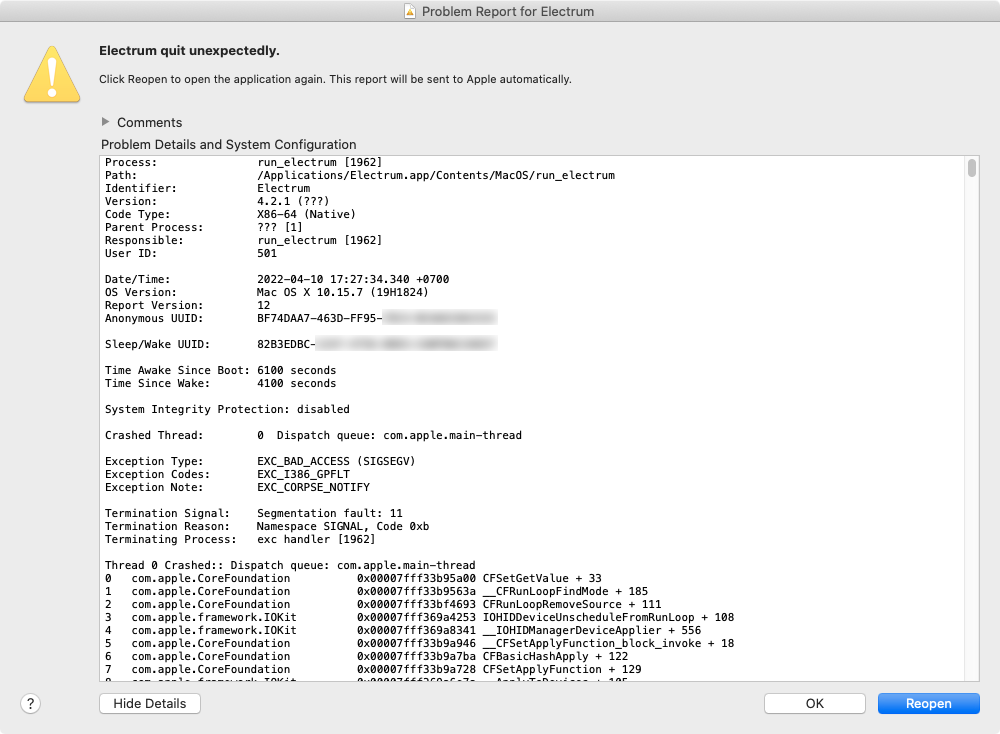Viewport: 1000px width, 734px height.
Task: Open help with the question mark button
Action: click(x=31, y=703)
